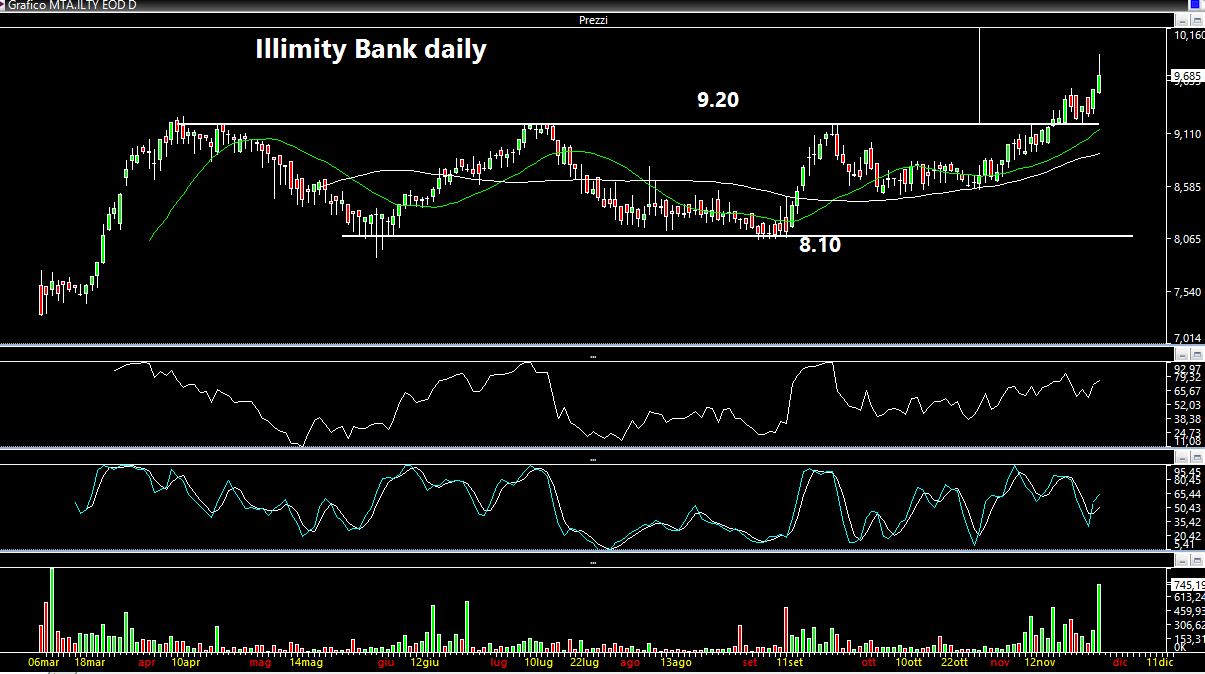Viewport: 1205px width, 674px height.
Task: Click the 7,540 price axis value
Action: 1187,292
